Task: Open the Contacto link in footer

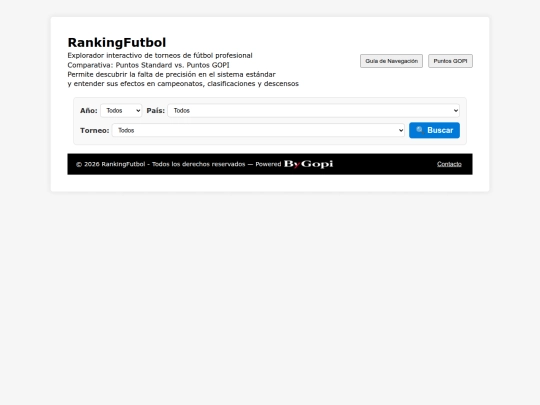Action: [449, 164]
